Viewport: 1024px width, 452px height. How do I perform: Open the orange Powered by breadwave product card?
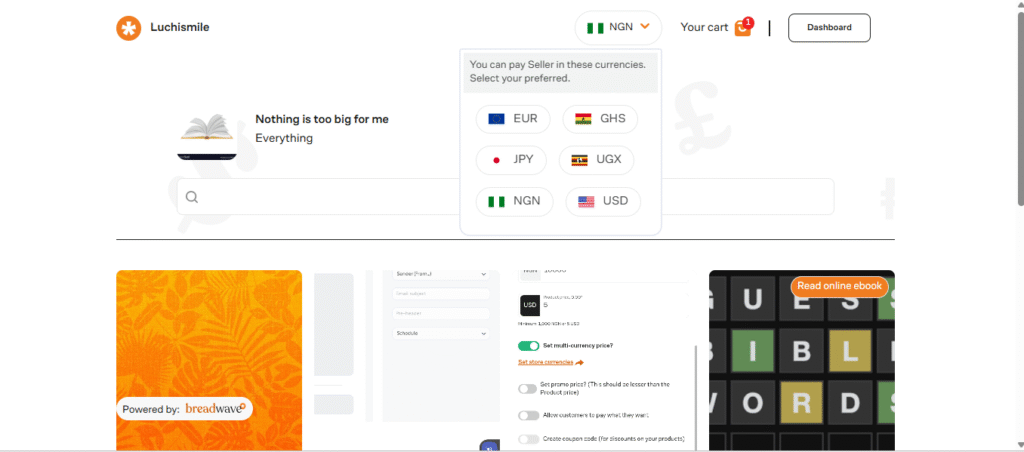[x=209, y=360]
